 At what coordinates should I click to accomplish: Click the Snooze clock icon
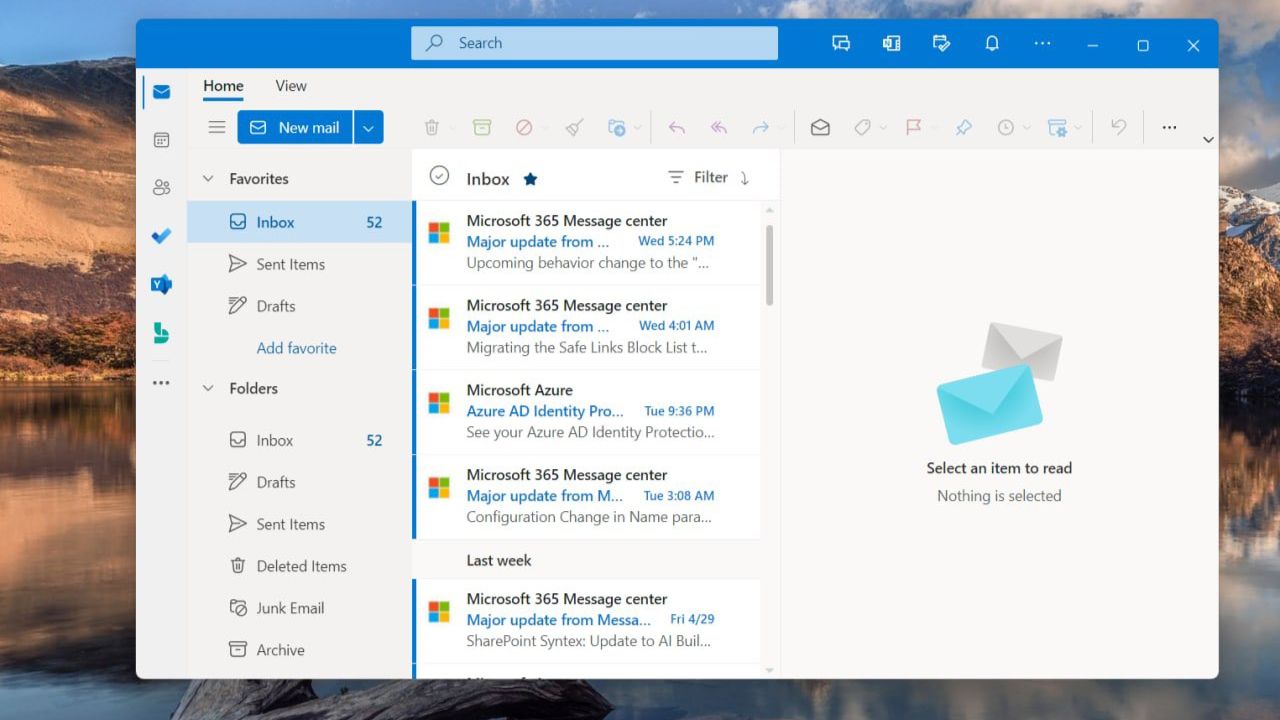point(1006,127)
